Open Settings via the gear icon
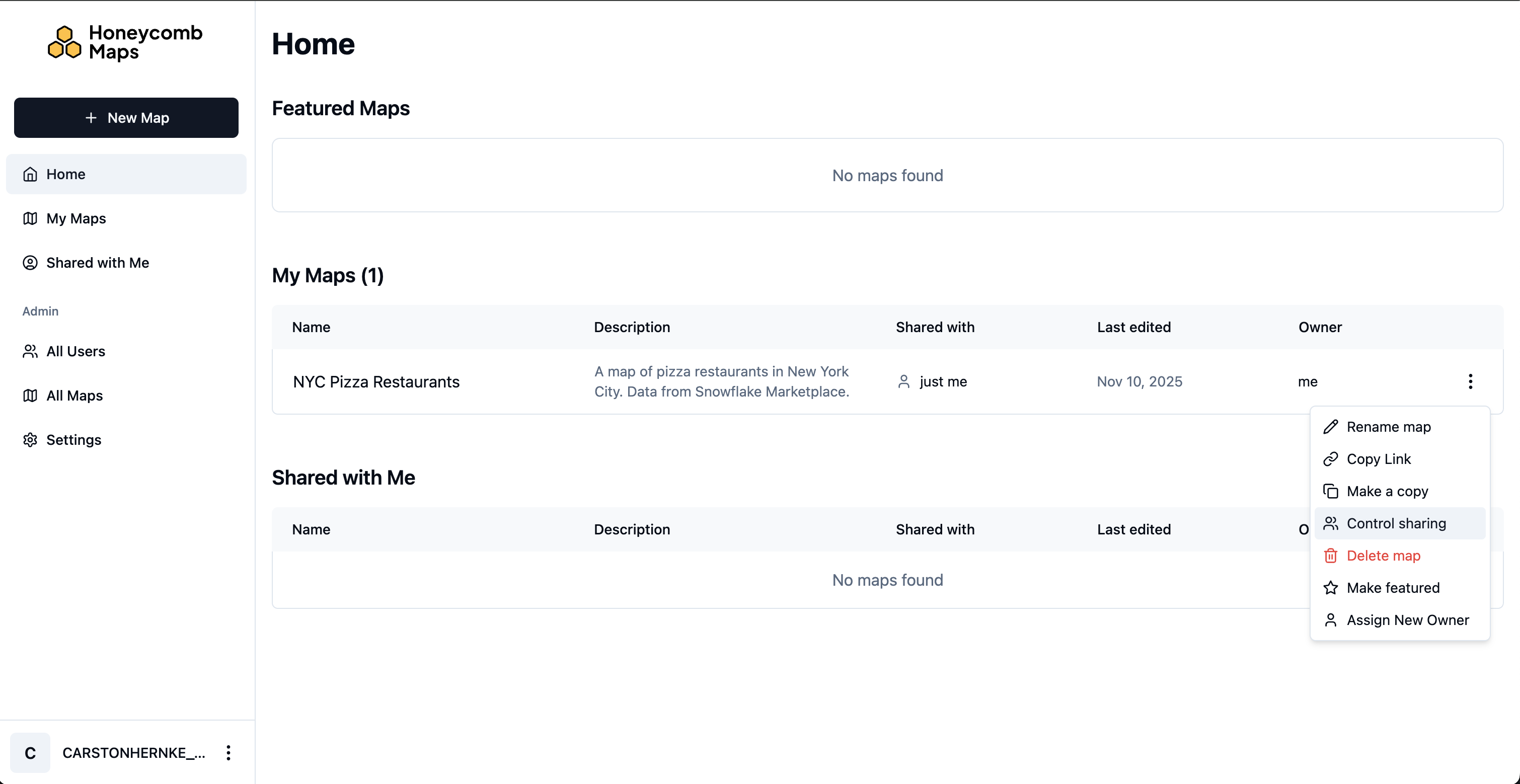 click(30, 439)
